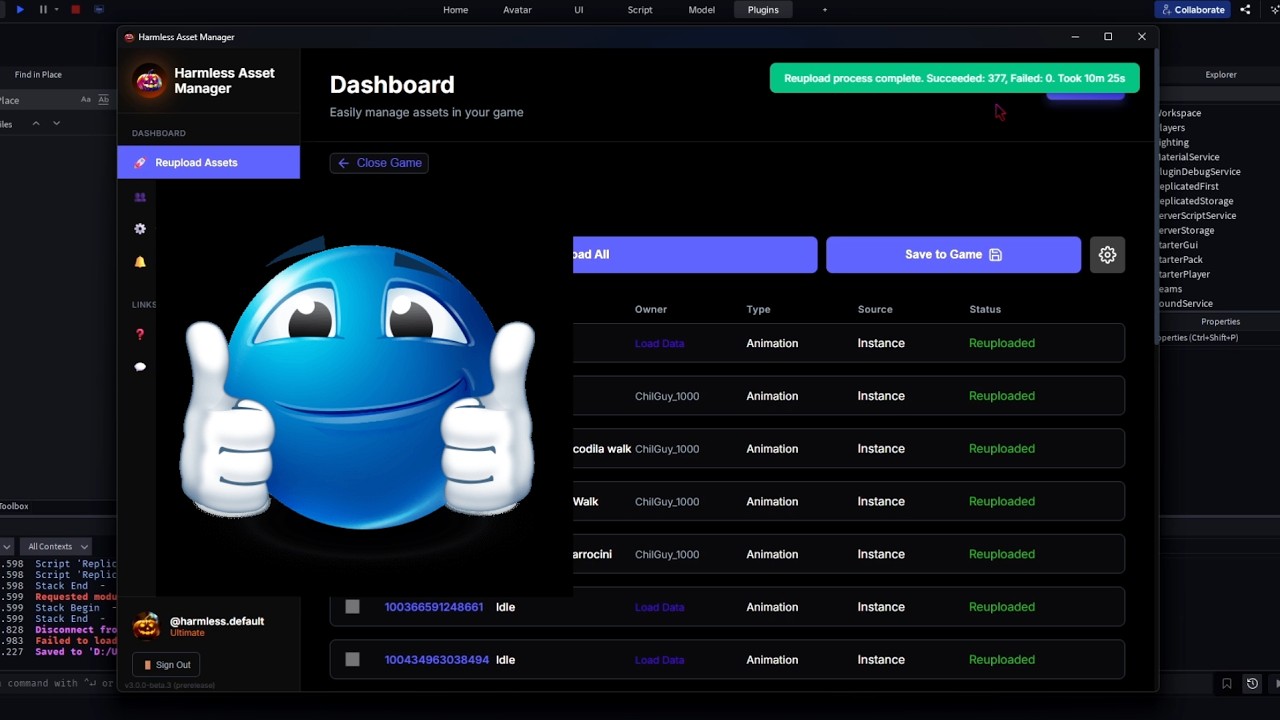
Task: Click Load Data for asset 100366591248661
Action: (x=660, y=608)
